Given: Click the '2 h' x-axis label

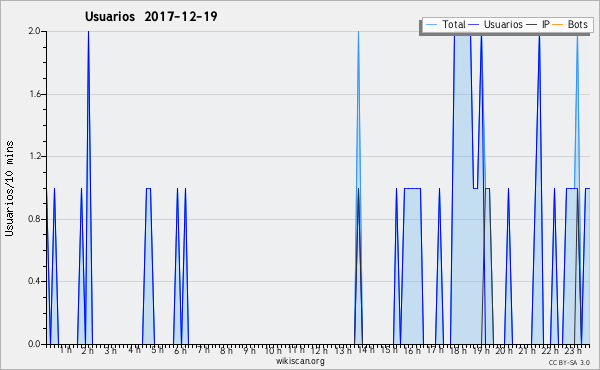Looking at the screenshot, I should click(x=88, y=351).
